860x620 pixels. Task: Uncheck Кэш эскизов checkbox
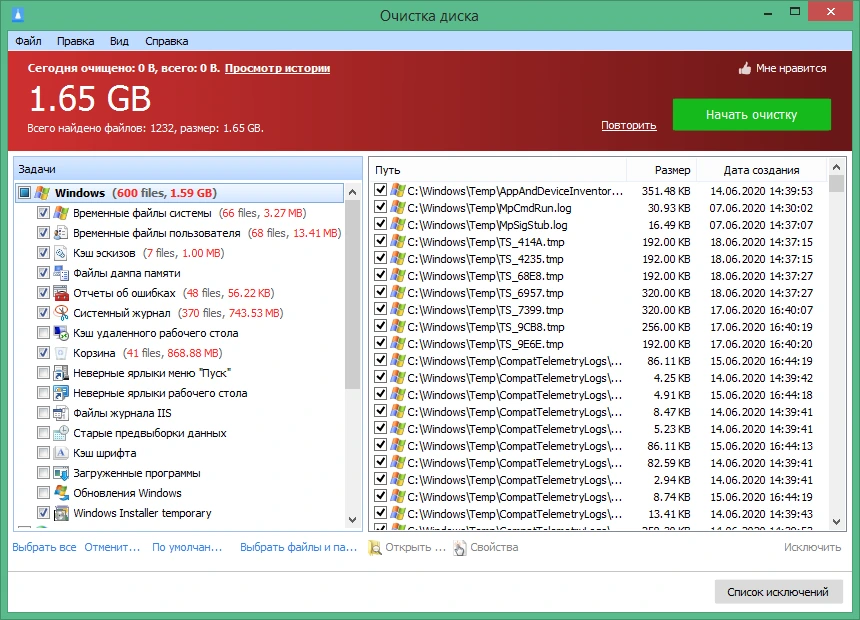click(43, 253)
